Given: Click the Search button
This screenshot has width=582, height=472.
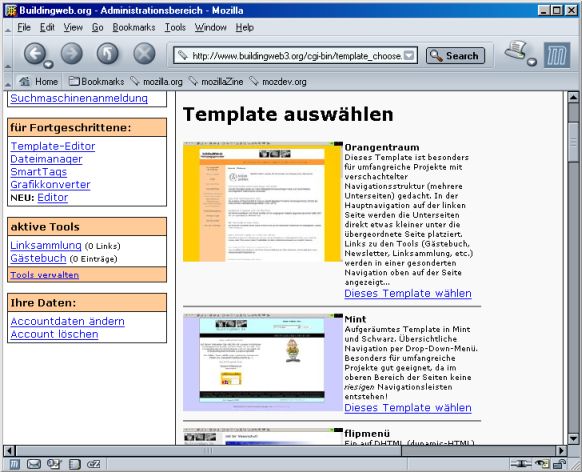Looking at the screenshot, I should pyautogui.click(x=455, y=56).
